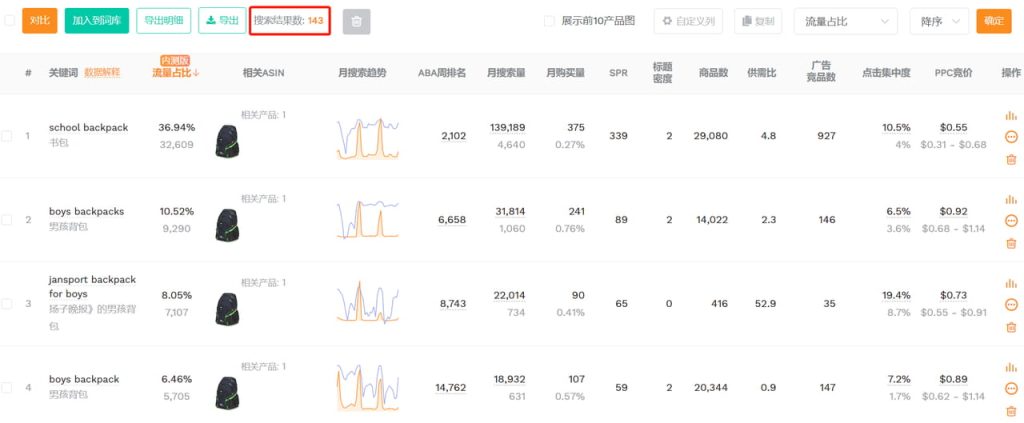Delete the boys backpacks keyword row
1024x423 pixels.
(1010, 243)
